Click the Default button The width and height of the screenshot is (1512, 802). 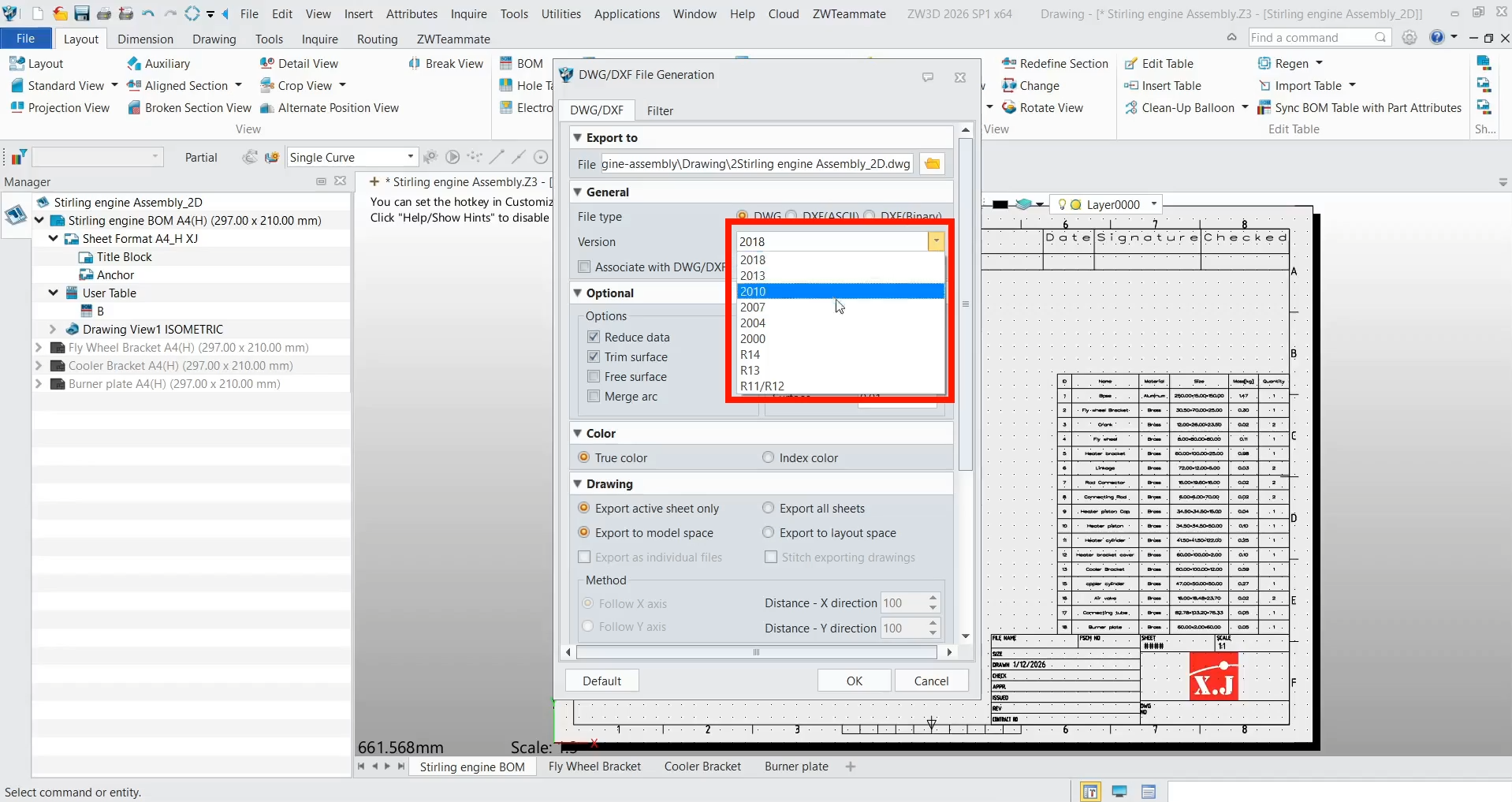click(x=601, y=680)
